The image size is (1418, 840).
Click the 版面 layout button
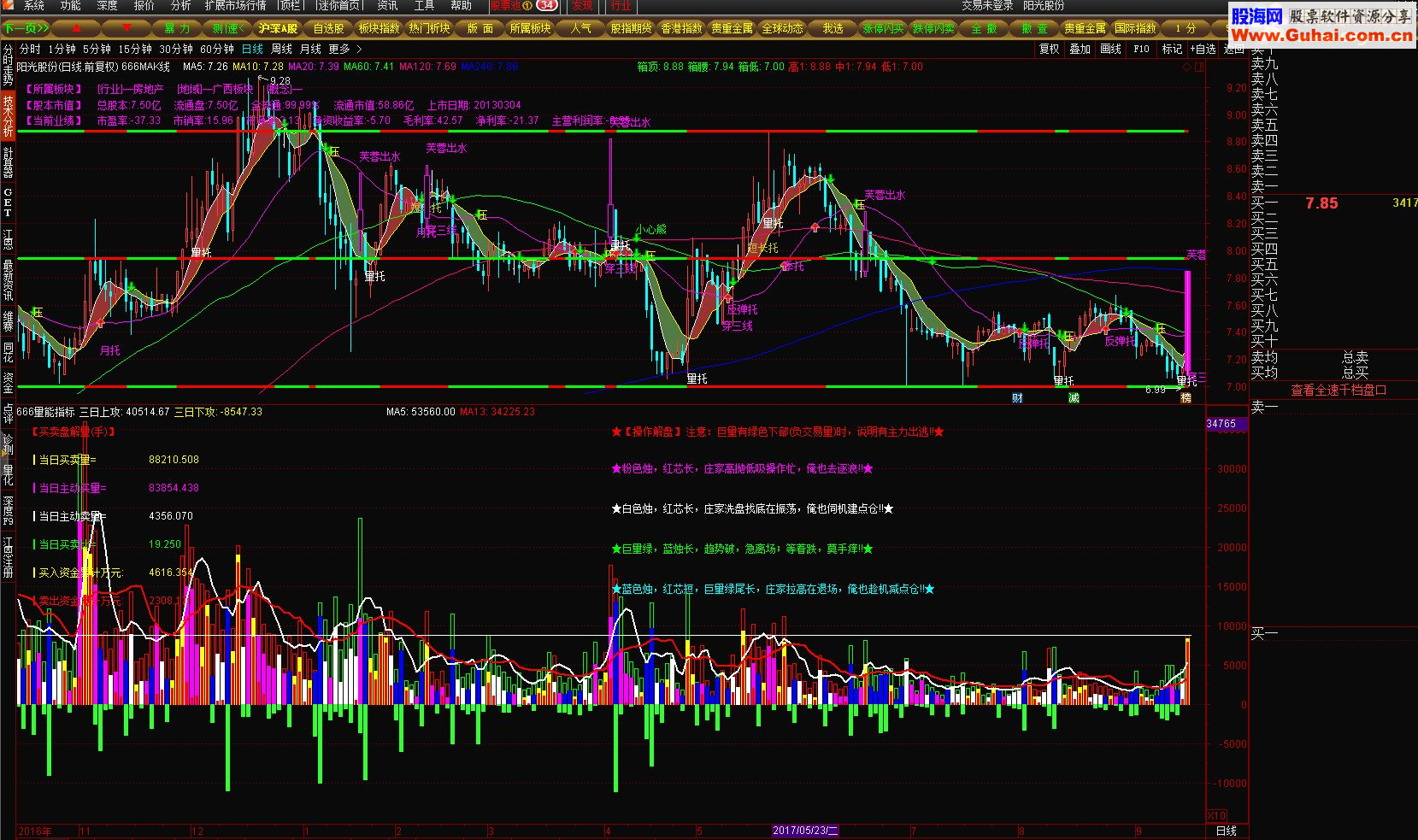[480, 28]
